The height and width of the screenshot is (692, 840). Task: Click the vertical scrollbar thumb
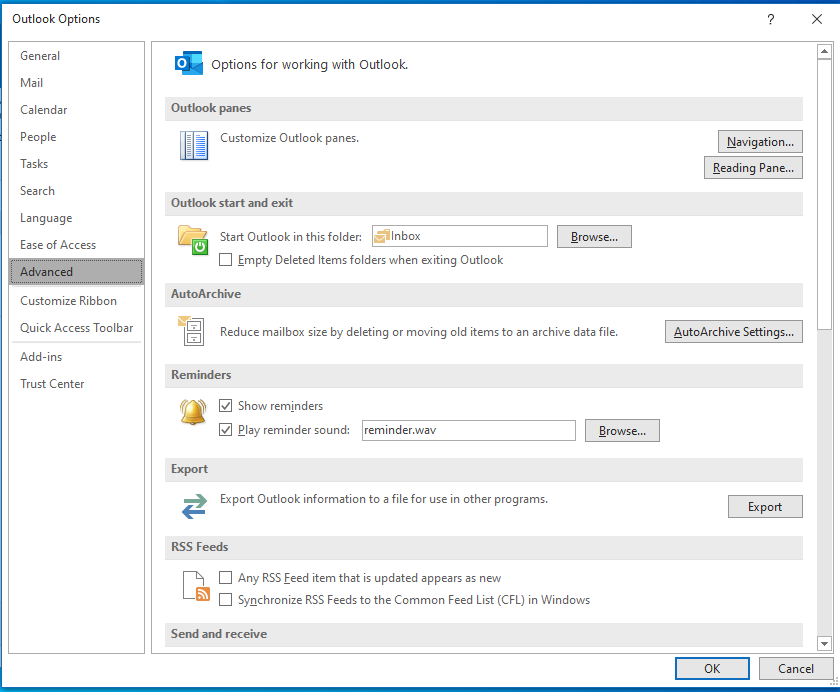(x=824, y=194)
